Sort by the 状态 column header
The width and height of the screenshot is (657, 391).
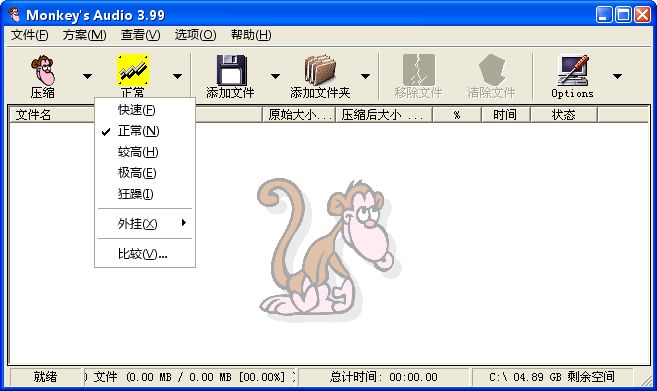tap(564, 114)
